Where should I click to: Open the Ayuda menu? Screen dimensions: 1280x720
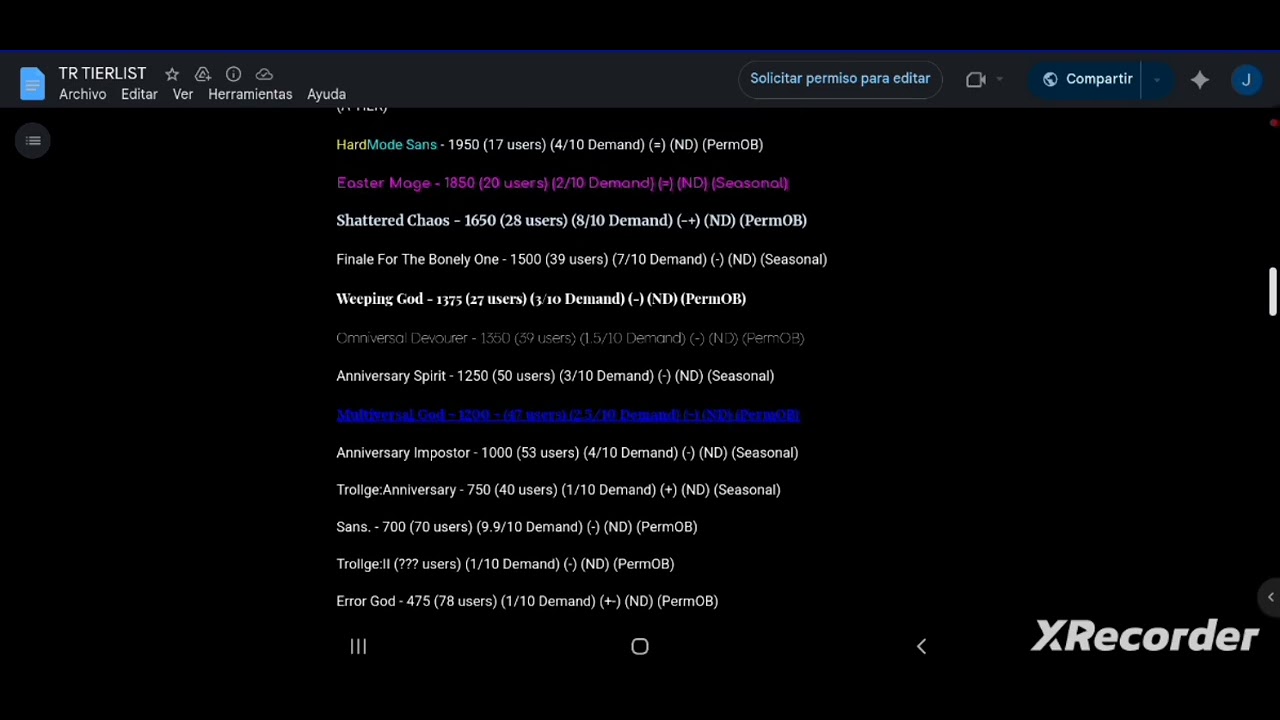tap(326, 94)
